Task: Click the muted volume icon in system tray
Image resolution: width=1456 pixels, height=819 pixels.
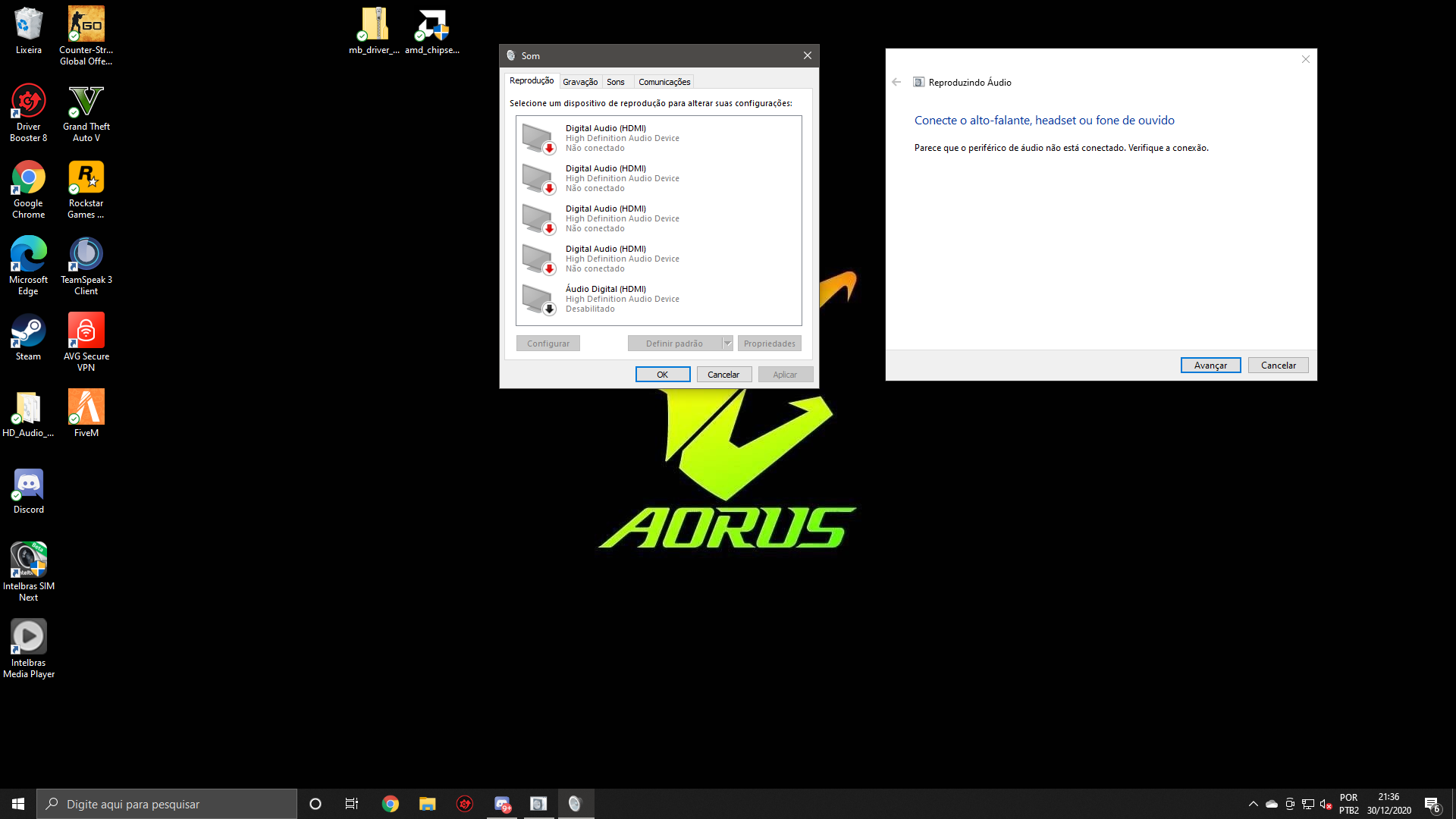Action: tap(1326, 804)
